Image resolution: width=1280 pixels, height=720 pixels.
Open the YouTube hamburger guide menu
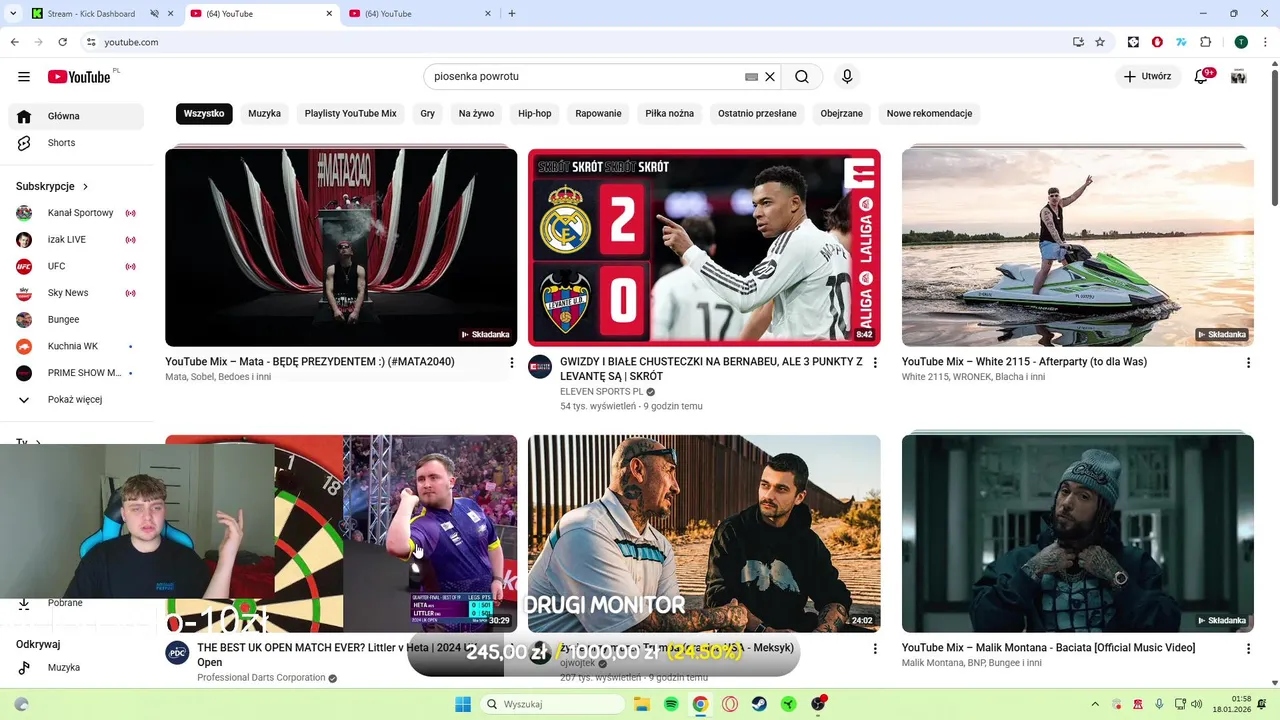coord(24,77)
